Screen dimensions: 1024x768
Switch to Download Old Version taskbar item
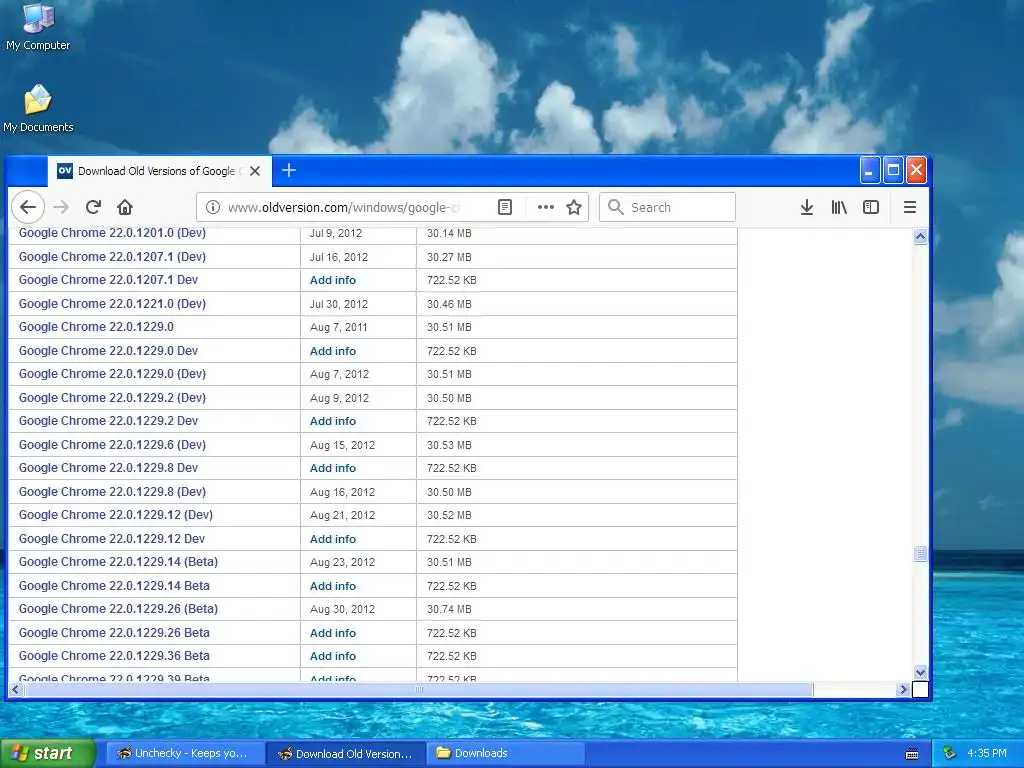pyautogui.click(x=346, y=754)
